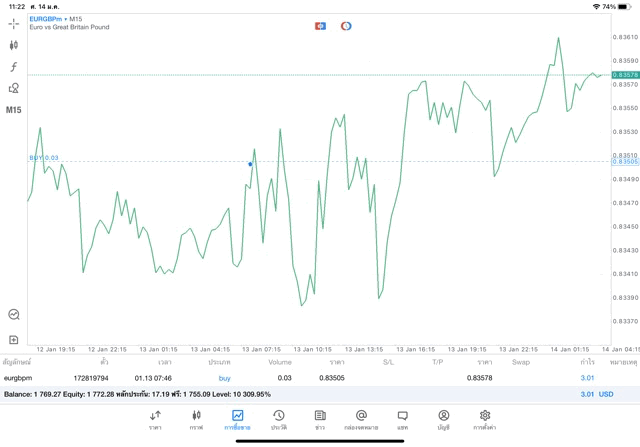This screenshot has width=640, height=447.
Task: Open the settings gear tab
Action: click(485, 419)
